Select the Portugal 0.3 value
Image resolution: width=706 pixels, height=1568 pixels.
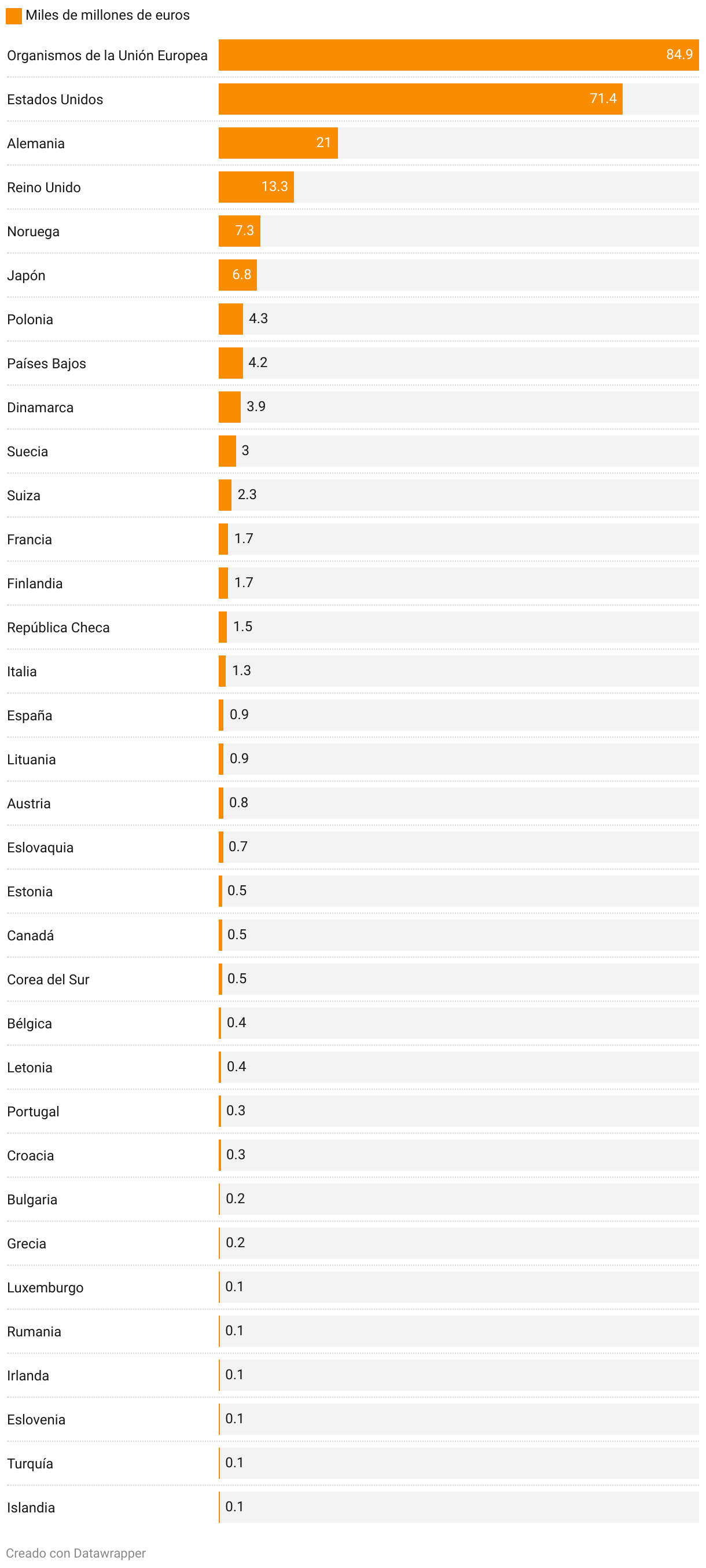click(x=236, y=1110)
